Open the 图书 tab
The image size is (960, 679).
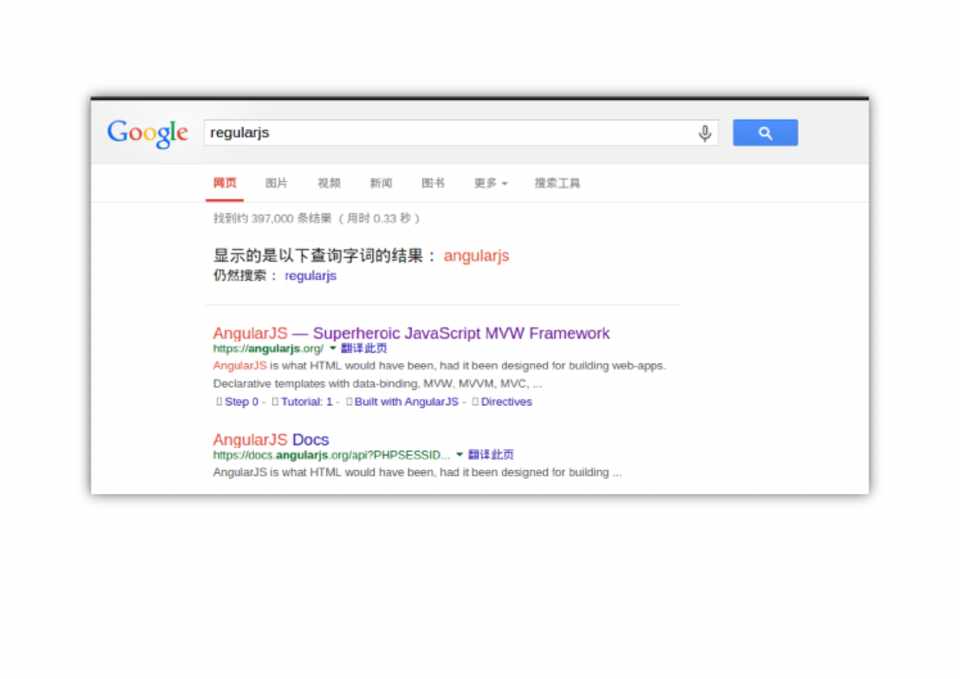tap(433, 183)
